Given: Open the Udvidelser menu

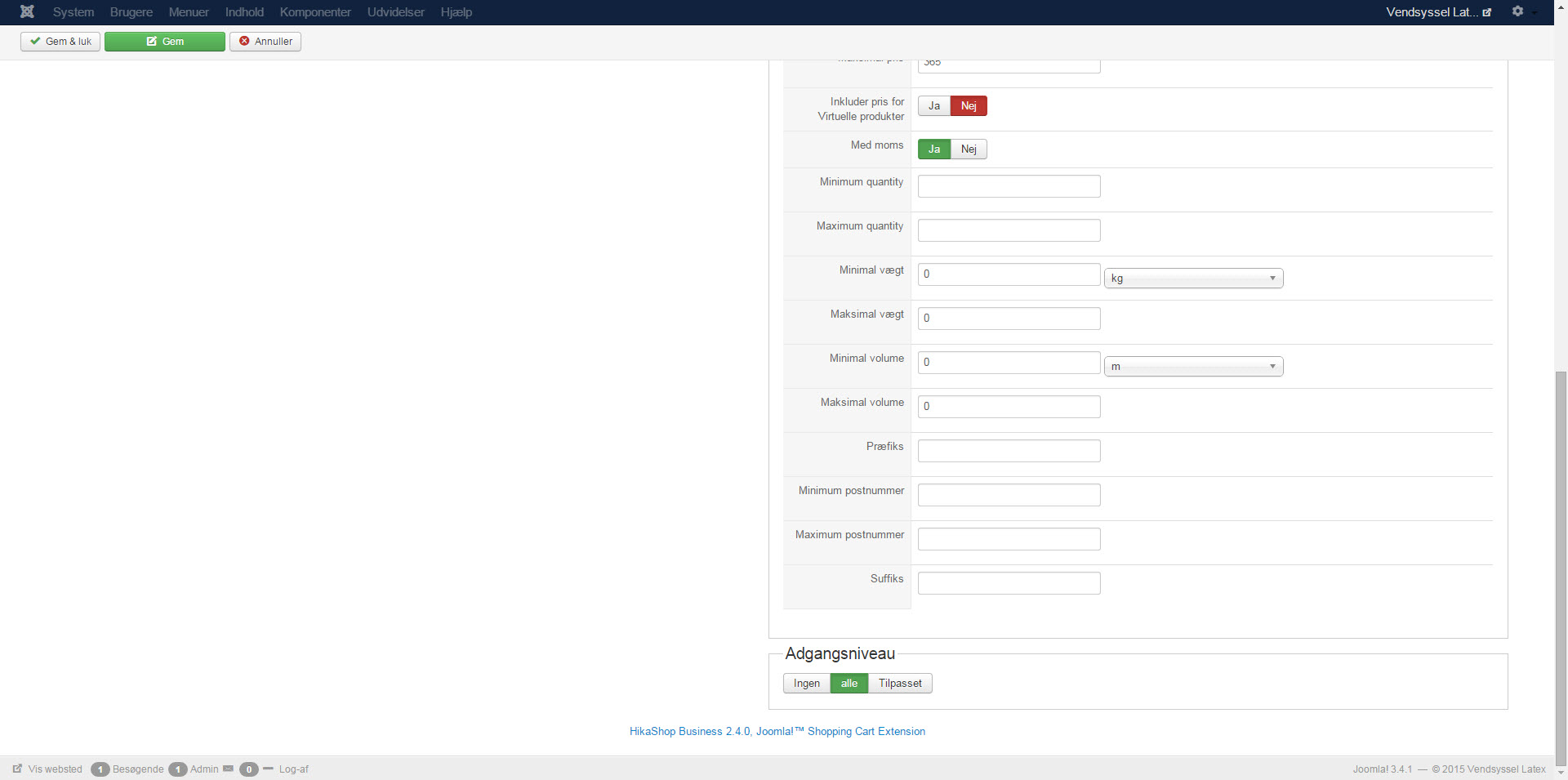Looking at the screenshot, I should [396, 12].
